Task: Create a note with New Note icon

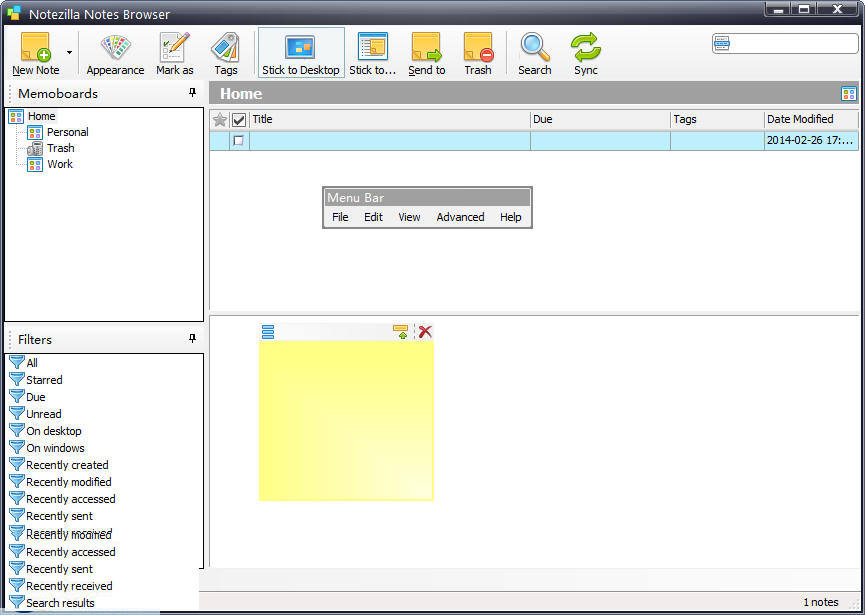Action: click(x=36, y=54)
